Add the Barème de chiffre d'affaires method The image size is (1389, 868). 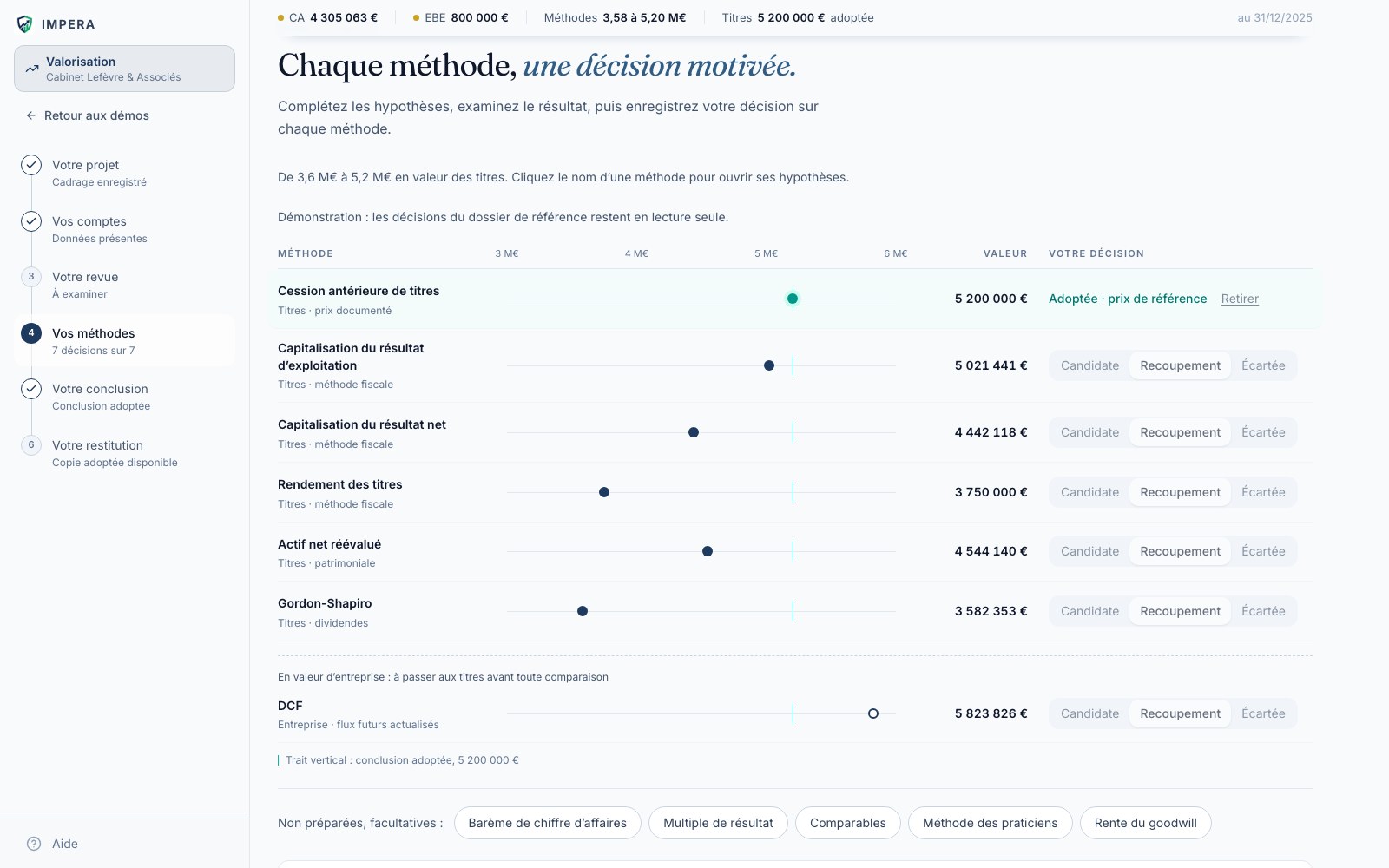(547, 823)
